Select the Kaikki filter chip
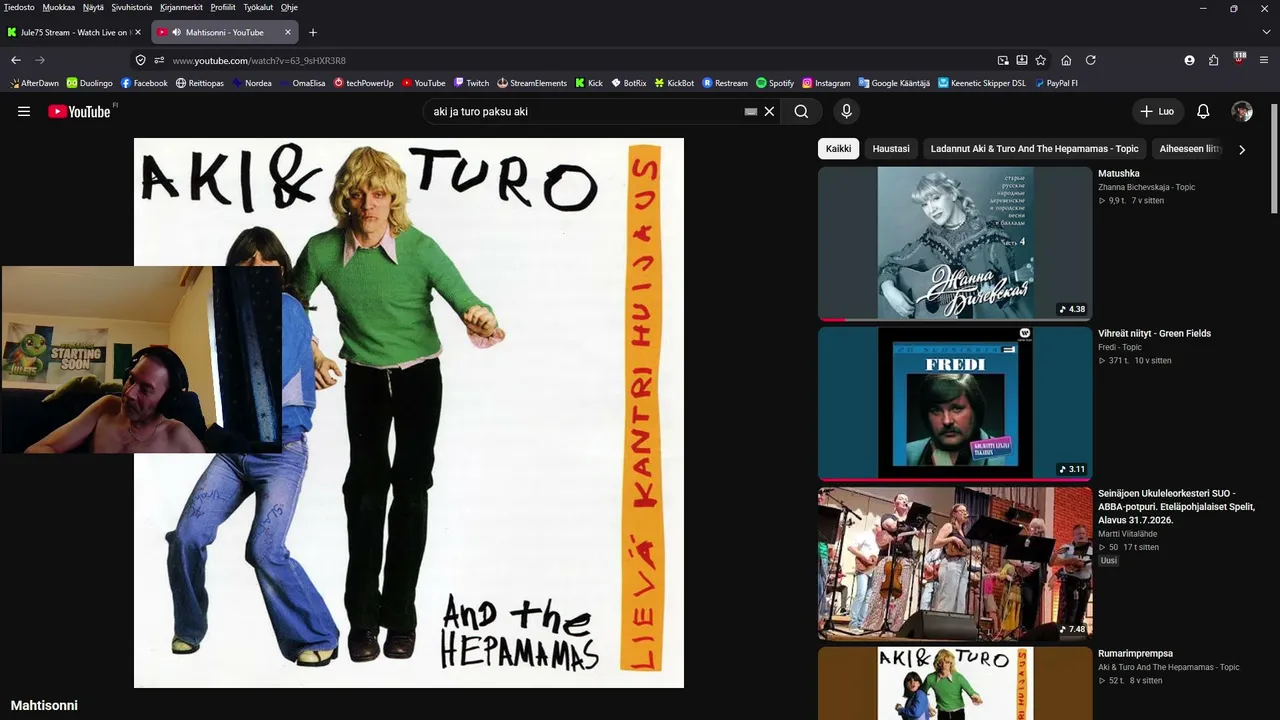Viewport: 1280px width, 720px height. tap(838, 149)
